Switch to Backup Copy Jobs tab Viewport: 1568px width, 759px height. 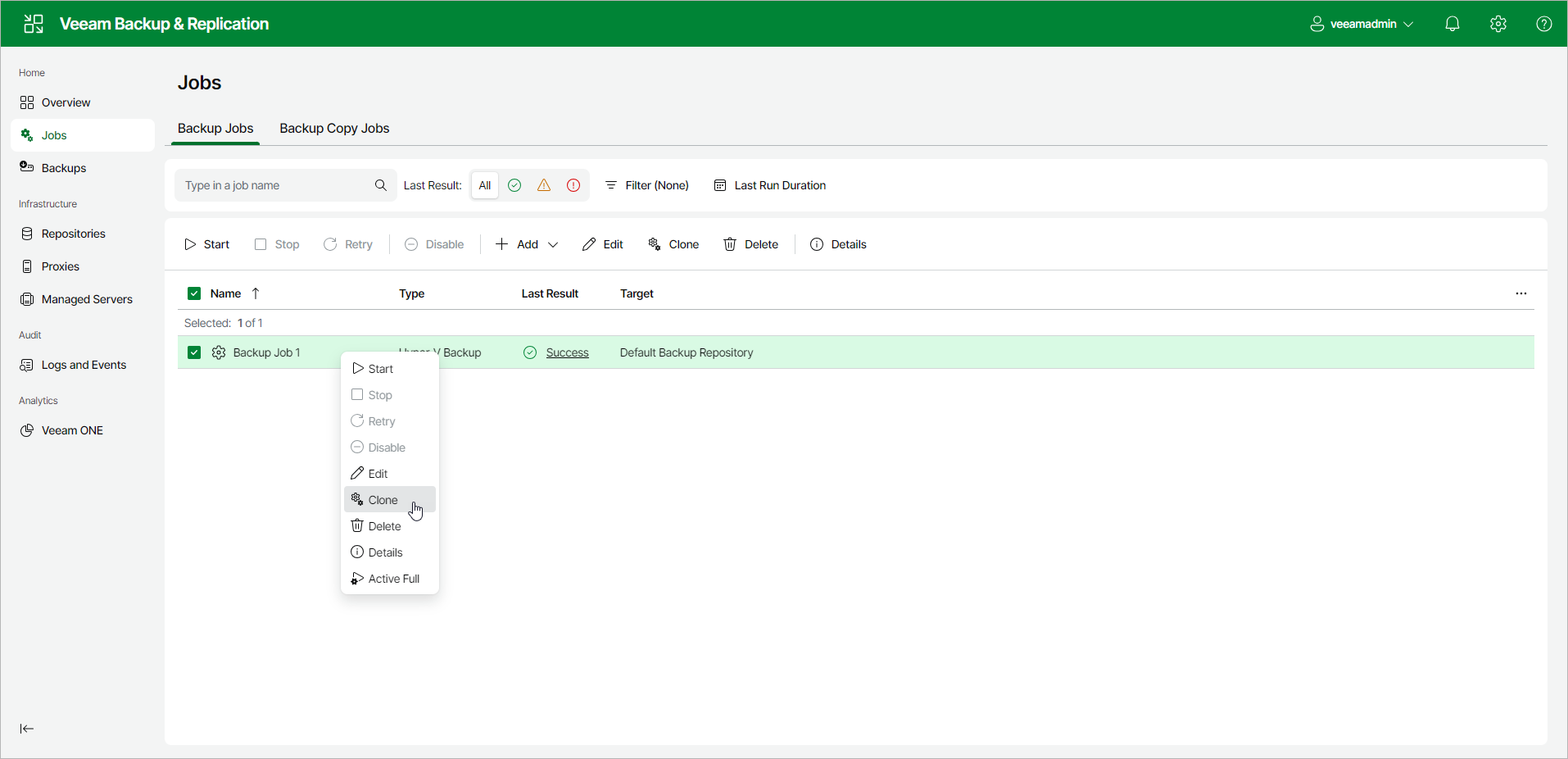coord(334,129)
